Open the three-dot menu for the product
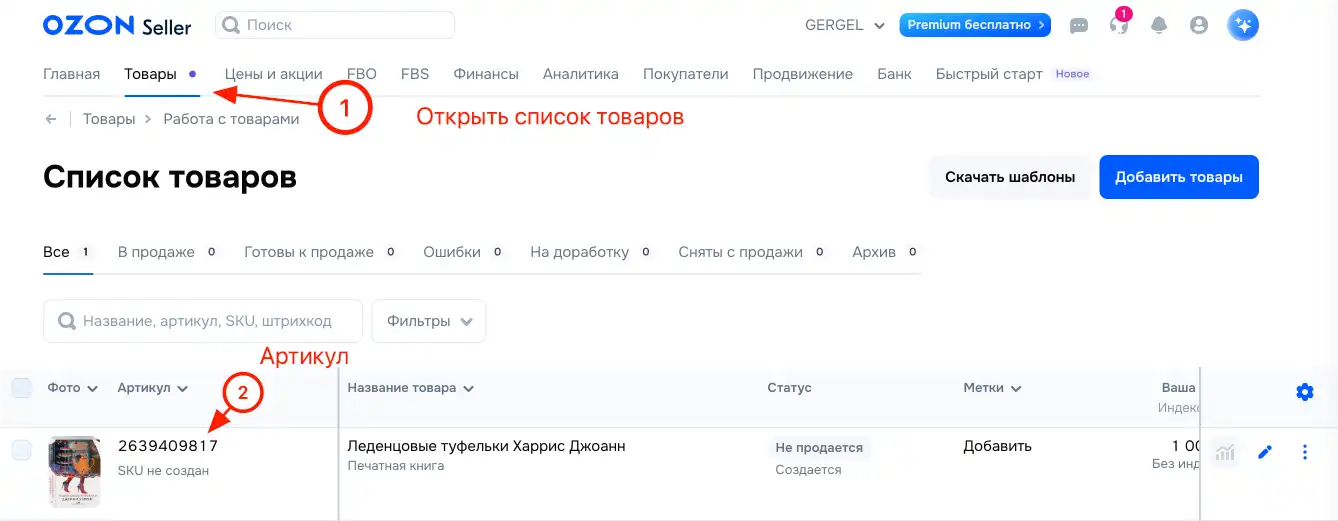 [1304, 453]
